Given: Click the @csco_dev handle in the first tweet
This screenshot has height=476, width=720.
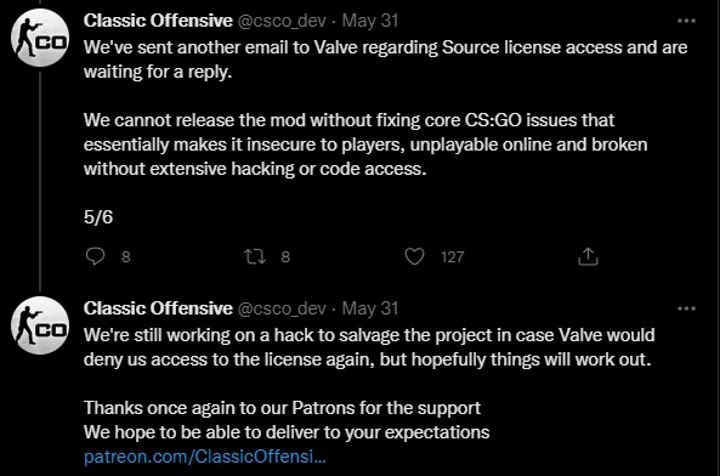Looking at the screenshot, I should point(281,21).
